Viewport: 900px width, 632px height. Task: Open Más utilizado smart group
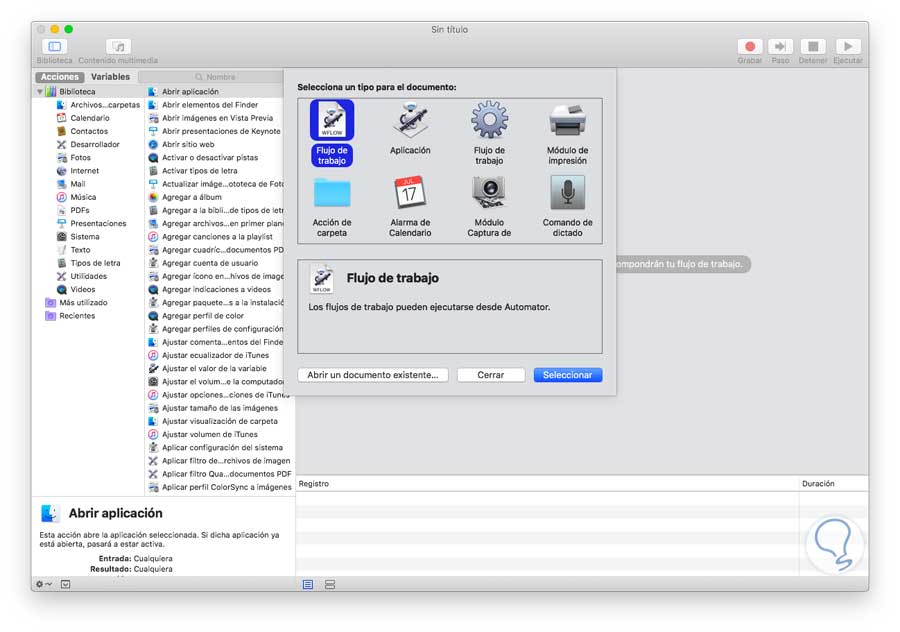coord(76,303)
